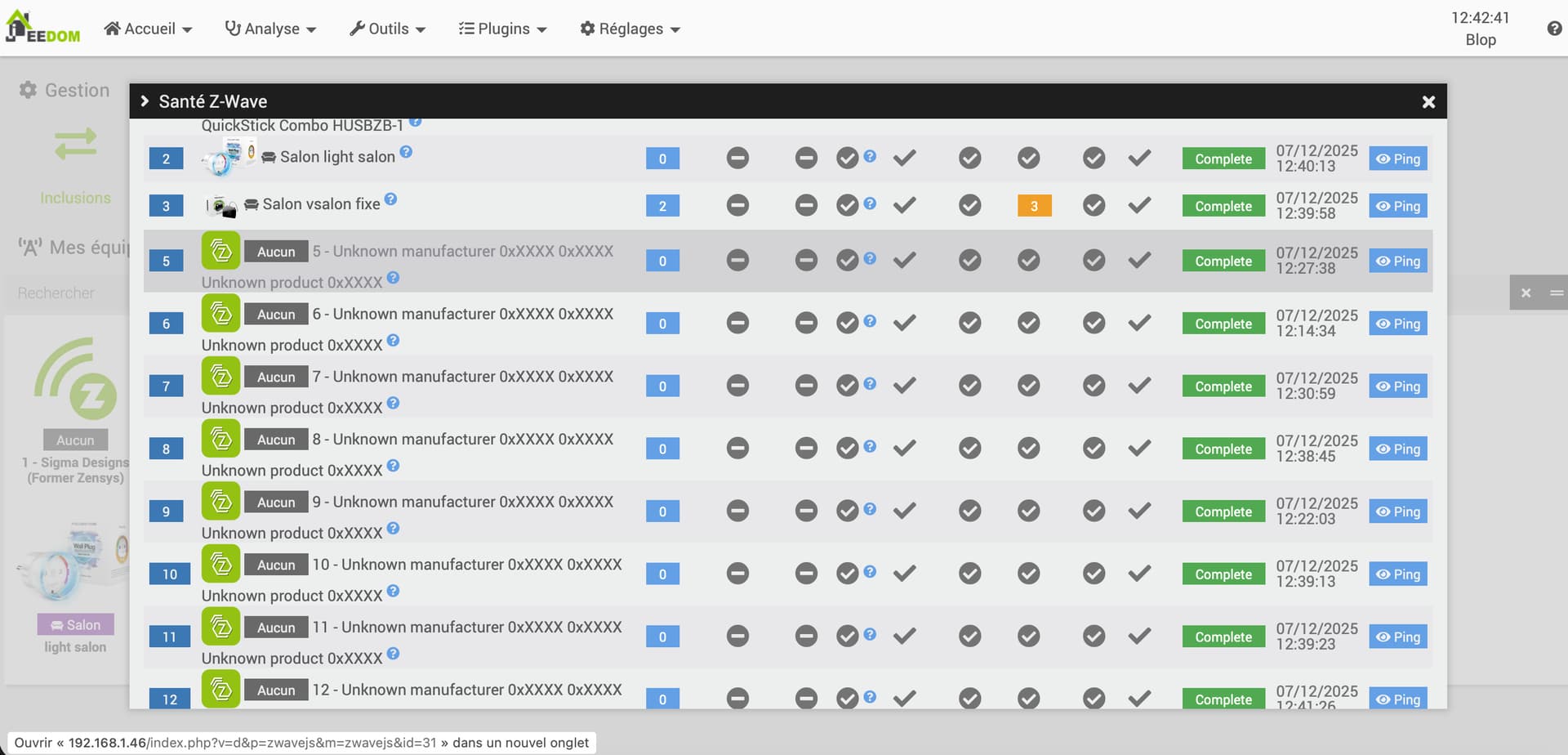1568x755 pixels.
Task: Click the Aucun label for node 11
Action: (x=276, y=628)
